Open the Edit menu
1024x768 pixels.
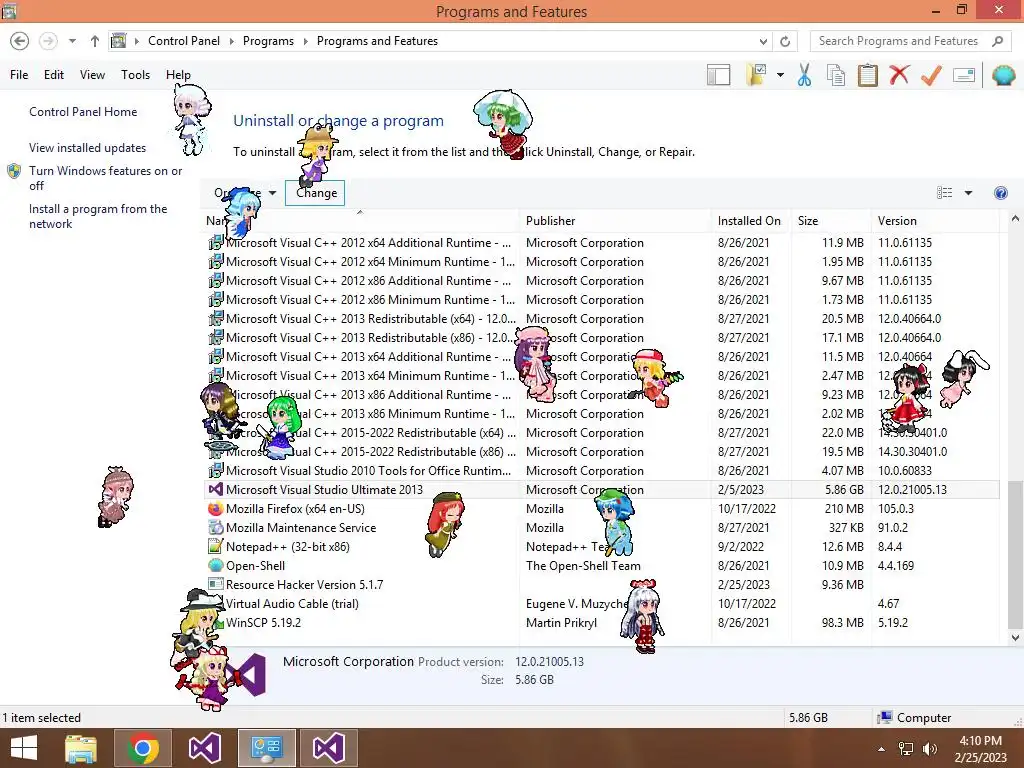click(x=54, y=75)
